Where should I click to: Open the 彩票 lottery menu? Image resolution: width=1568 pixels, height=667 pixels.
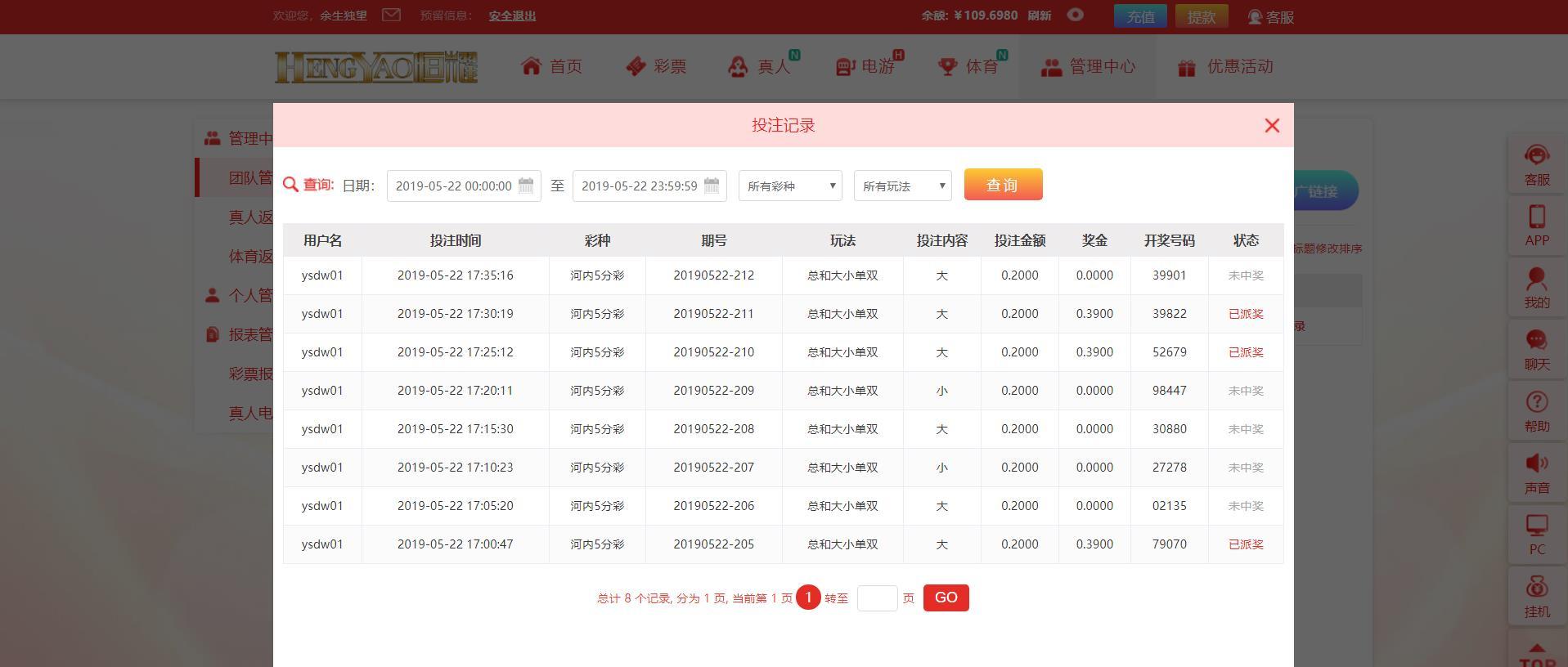tap(656, 66)
